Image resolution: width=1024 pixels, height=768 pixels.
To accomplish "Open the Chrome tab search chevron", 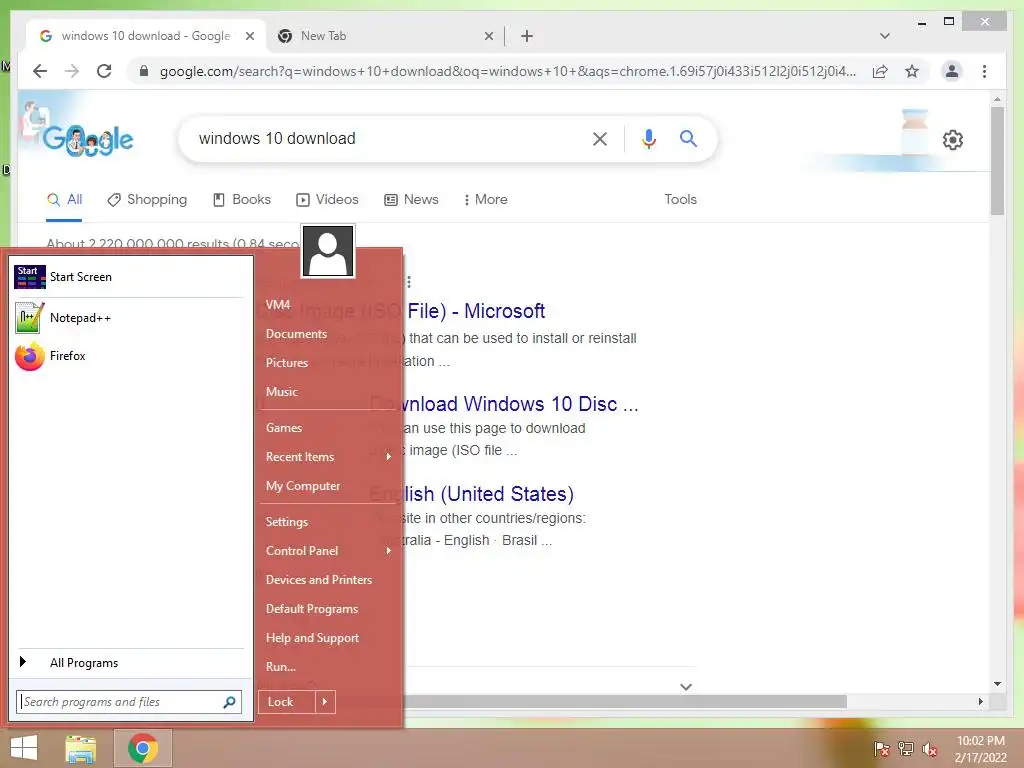I will tap(885, 36).
